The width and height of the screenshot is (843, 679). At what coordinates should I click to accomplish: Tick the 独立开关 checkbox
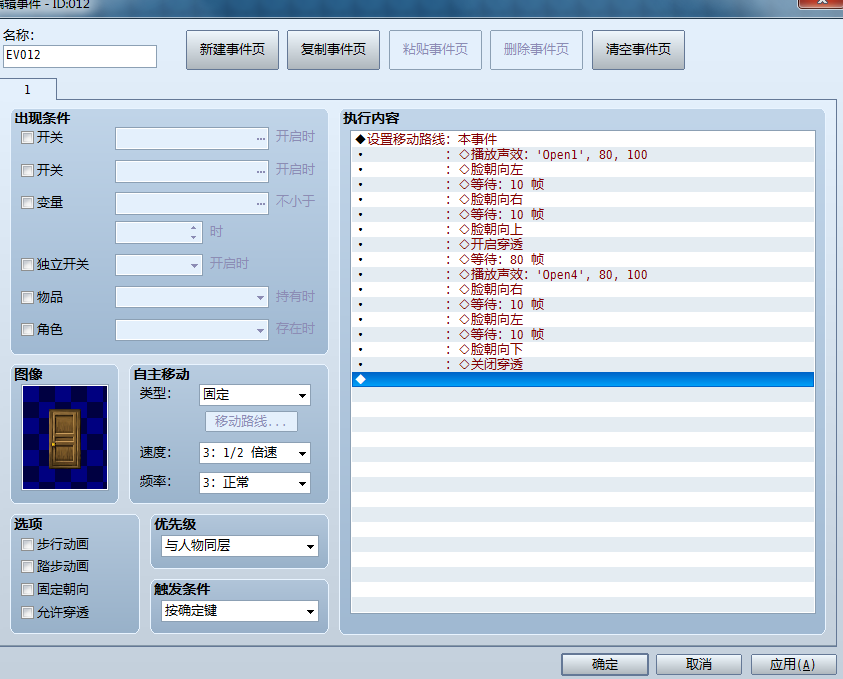pos(27,265)
